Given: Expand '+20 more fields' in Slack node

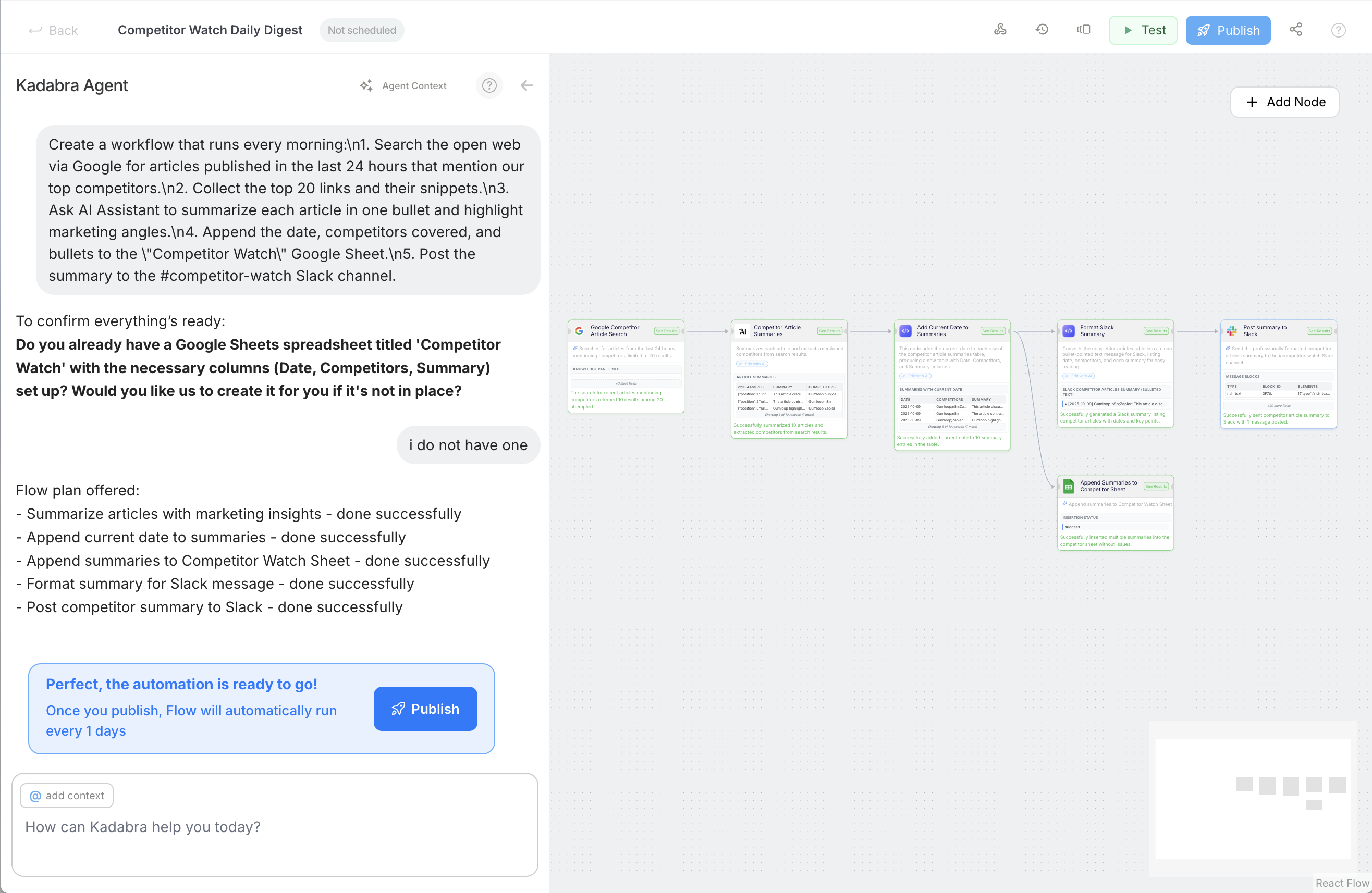Looking at the screenshot, I should click(1278, 405).
